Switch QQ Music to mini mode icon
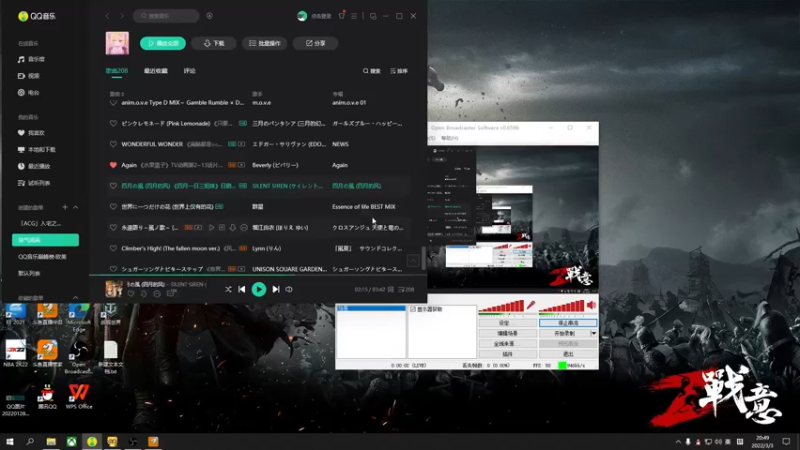800x450 pixels. pyautogui.click(x=373, y=16)
